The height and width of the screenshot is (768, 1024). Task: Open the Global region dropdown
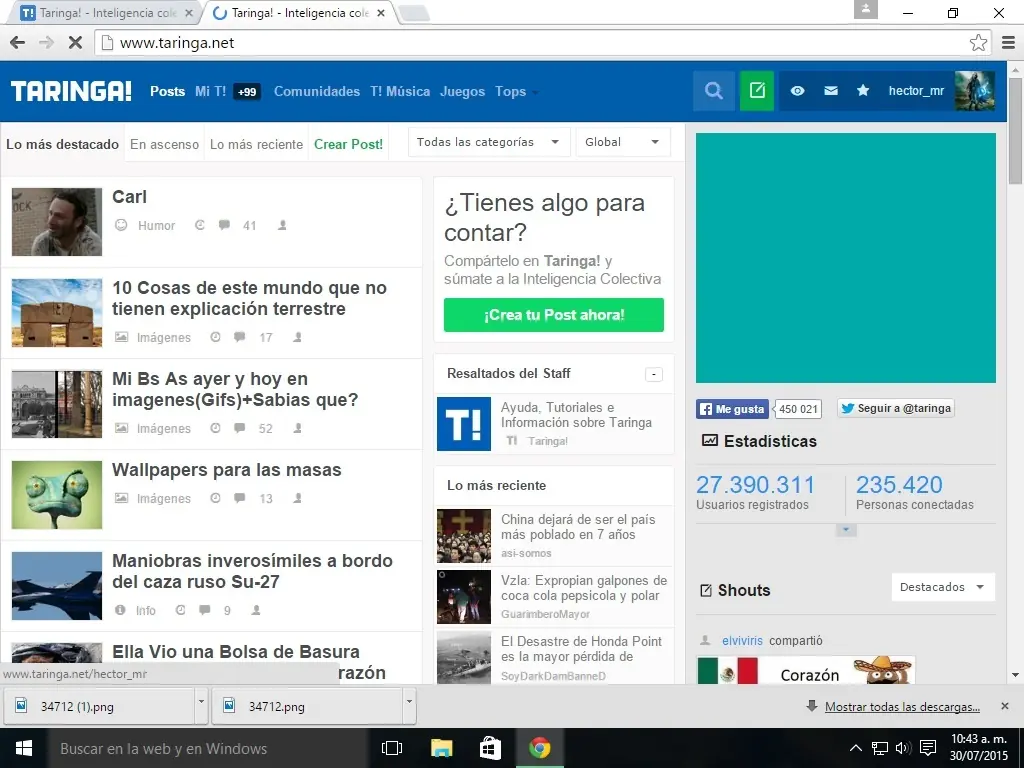(622, 142)
